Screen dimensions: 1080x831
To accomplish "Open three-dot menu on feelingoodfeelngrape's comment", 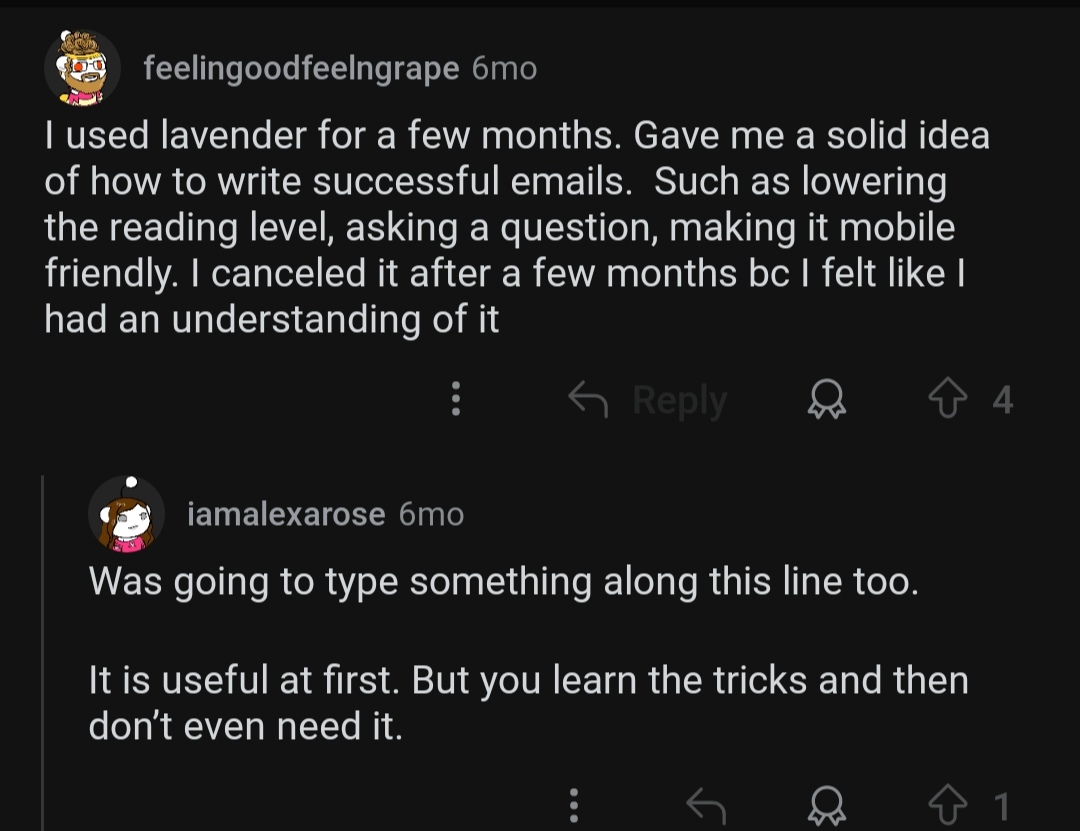I will pos(455,398).
